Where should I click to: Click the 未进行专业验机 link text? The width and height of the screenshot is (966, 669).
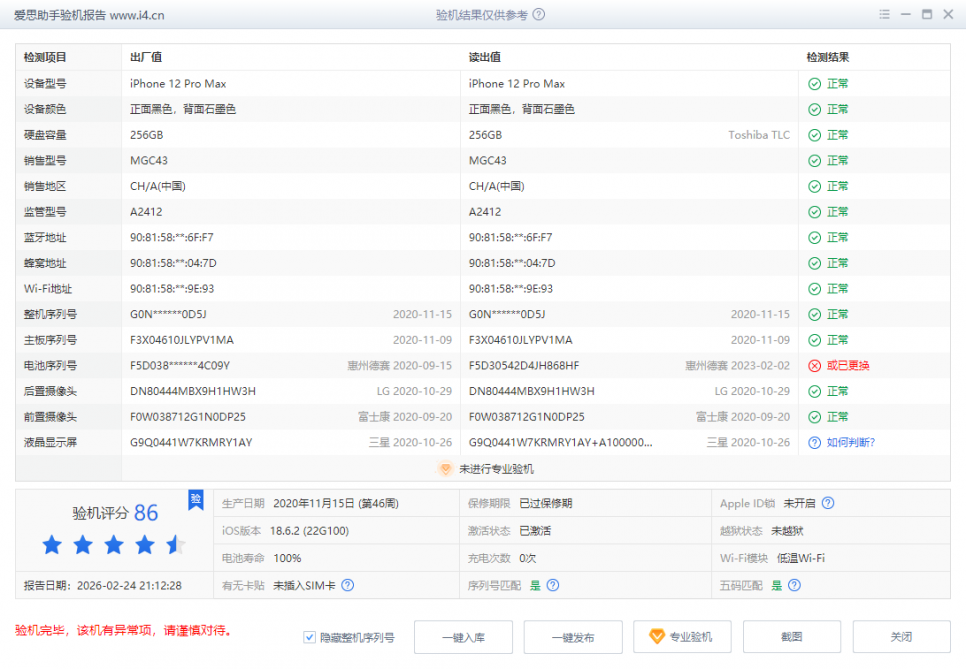496,468
